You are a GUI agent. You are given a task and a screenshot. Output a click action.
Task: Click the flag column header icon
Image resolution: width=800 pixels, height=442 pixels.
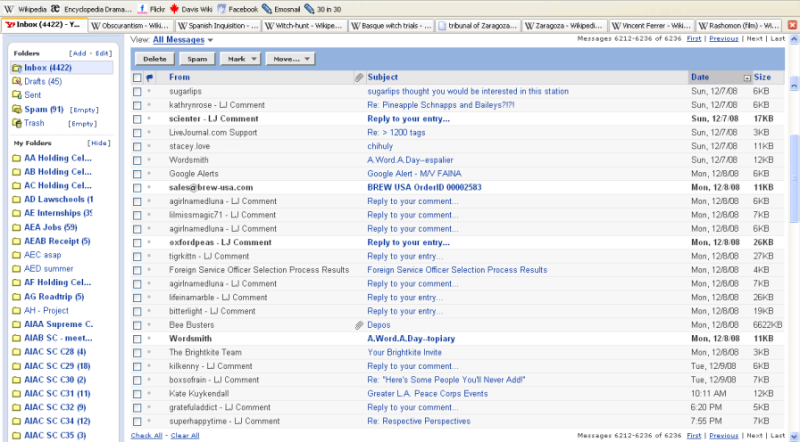(x=149, y=78)
